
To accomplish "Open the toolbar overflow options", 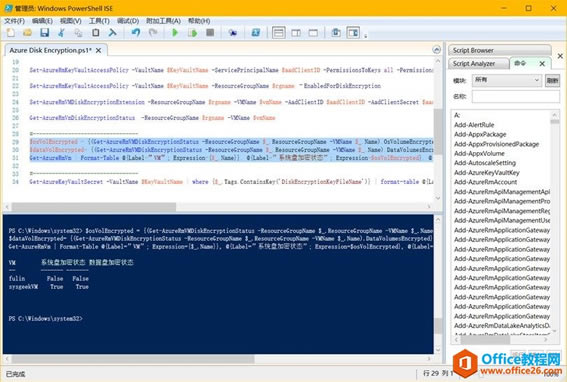I will pos(366,35).
